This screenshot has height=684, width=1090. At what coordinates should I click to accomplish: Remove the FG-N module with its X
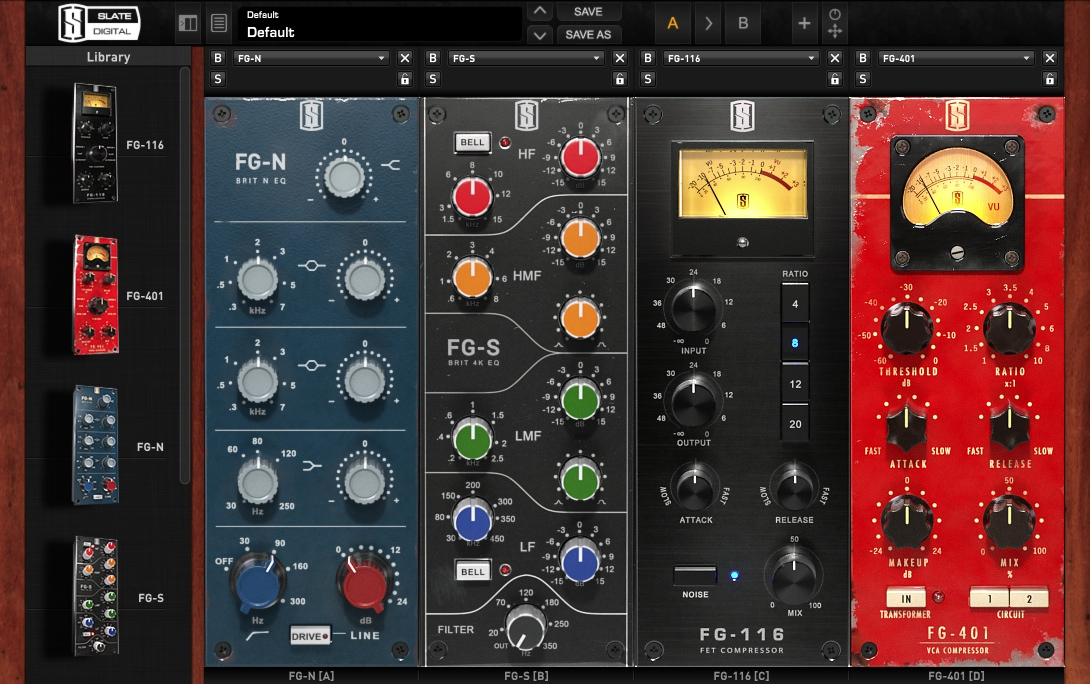tap(405, 58)
